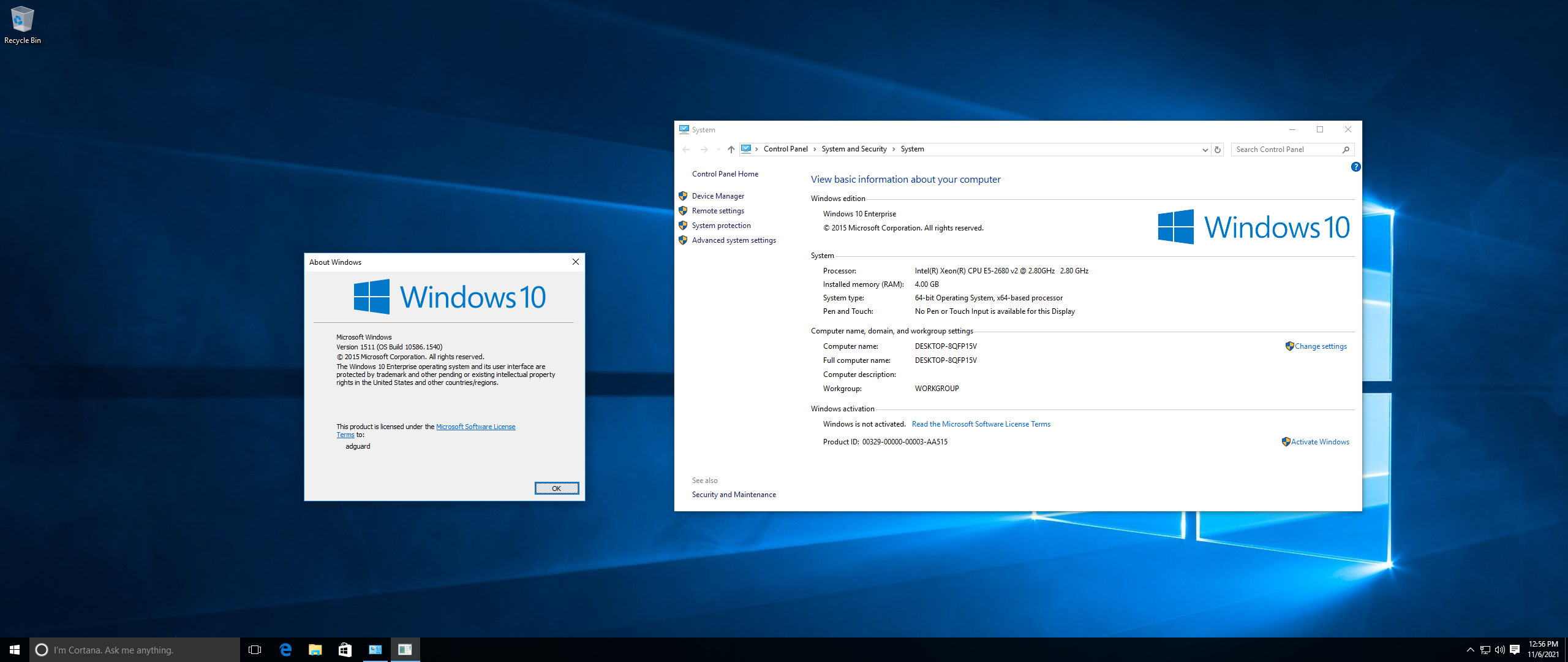Click the shield icon beside Remote settings
Image resolution: width=1568 pixels, height=662 pixels.
coord(683,211)
